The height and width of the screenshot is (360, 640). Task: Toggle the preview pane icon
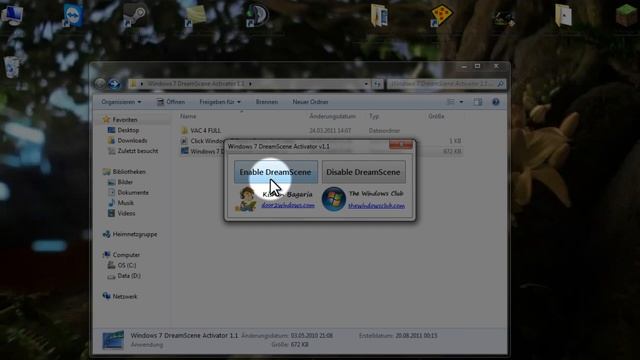coord(478,102)
